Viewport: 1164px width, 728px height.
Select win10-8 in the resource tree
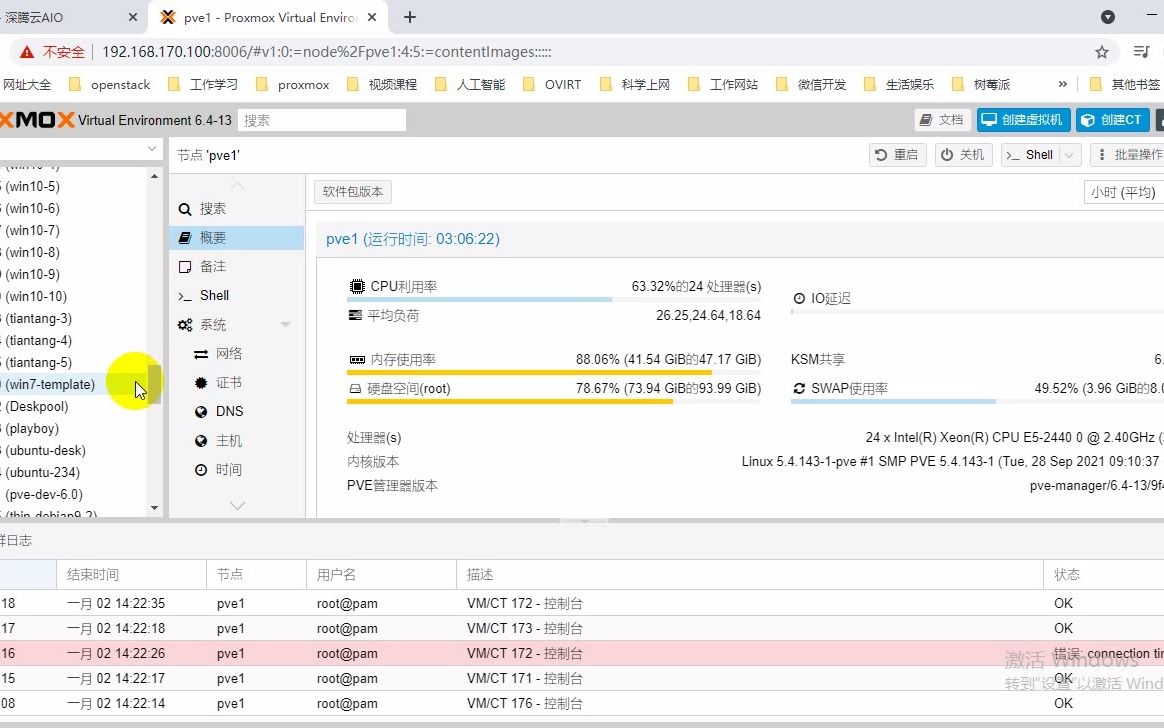pos(33,252)
